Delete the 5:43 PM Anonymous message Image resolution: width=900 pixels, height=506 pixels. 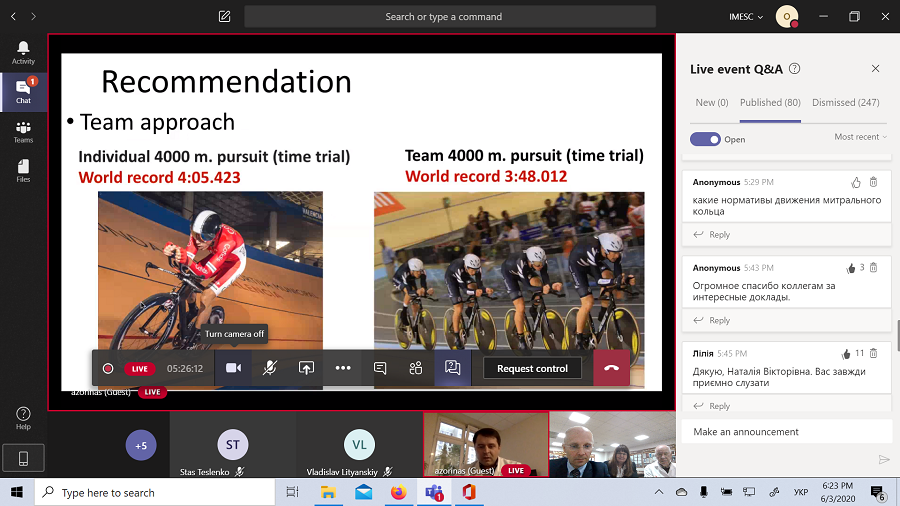pyautogui.click(x=873, y=267)
